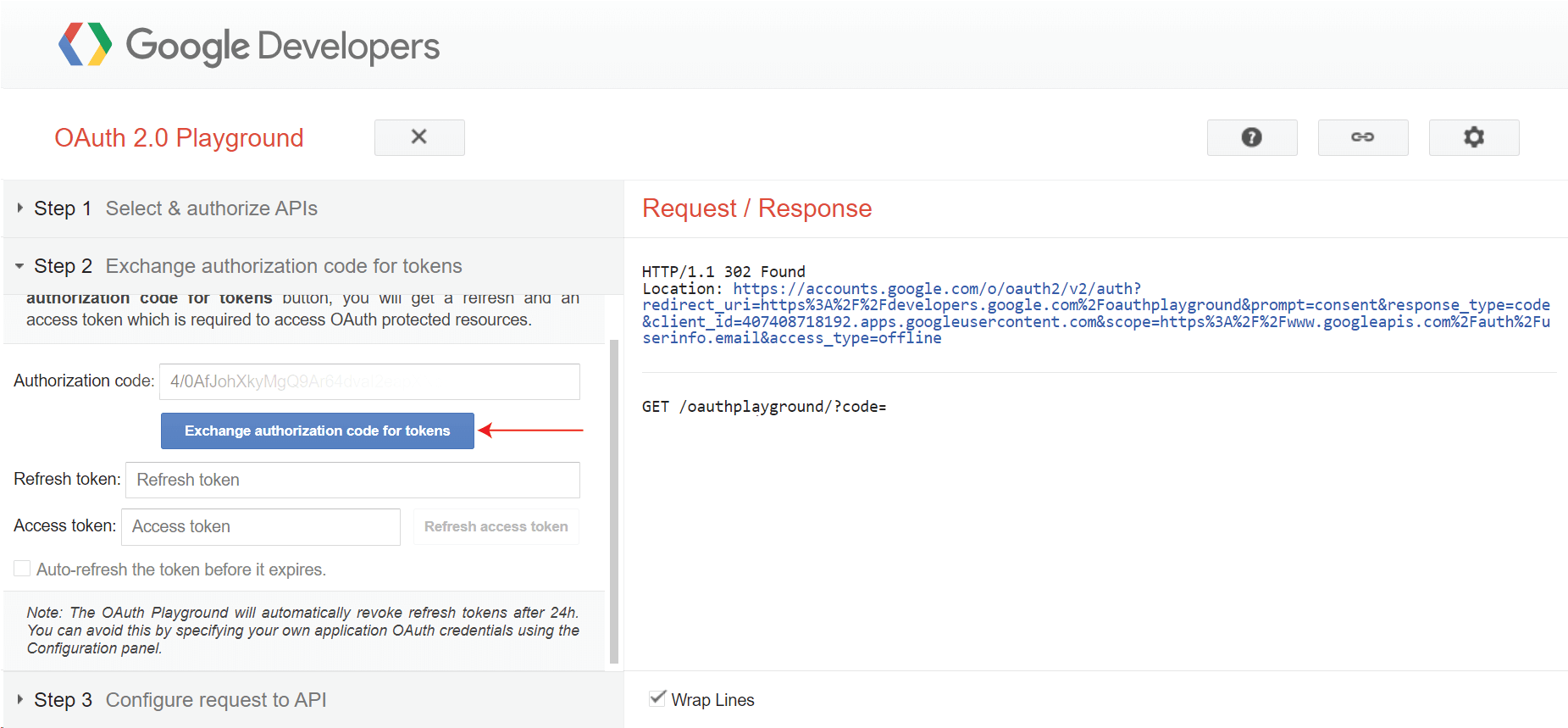
Task: Click the OAuth 2.0 Playground title
Action: coord(179,137)
